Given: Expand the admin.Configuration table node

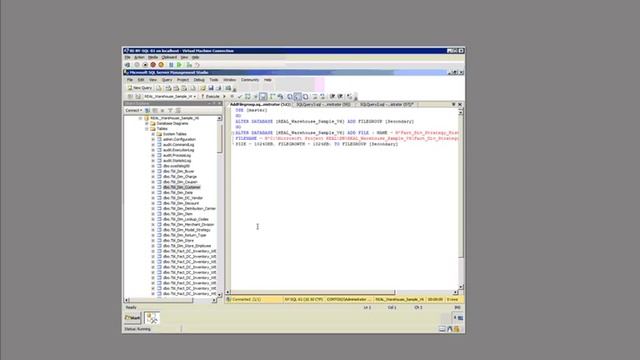Looking at the screenshot, I should point(153,139).
